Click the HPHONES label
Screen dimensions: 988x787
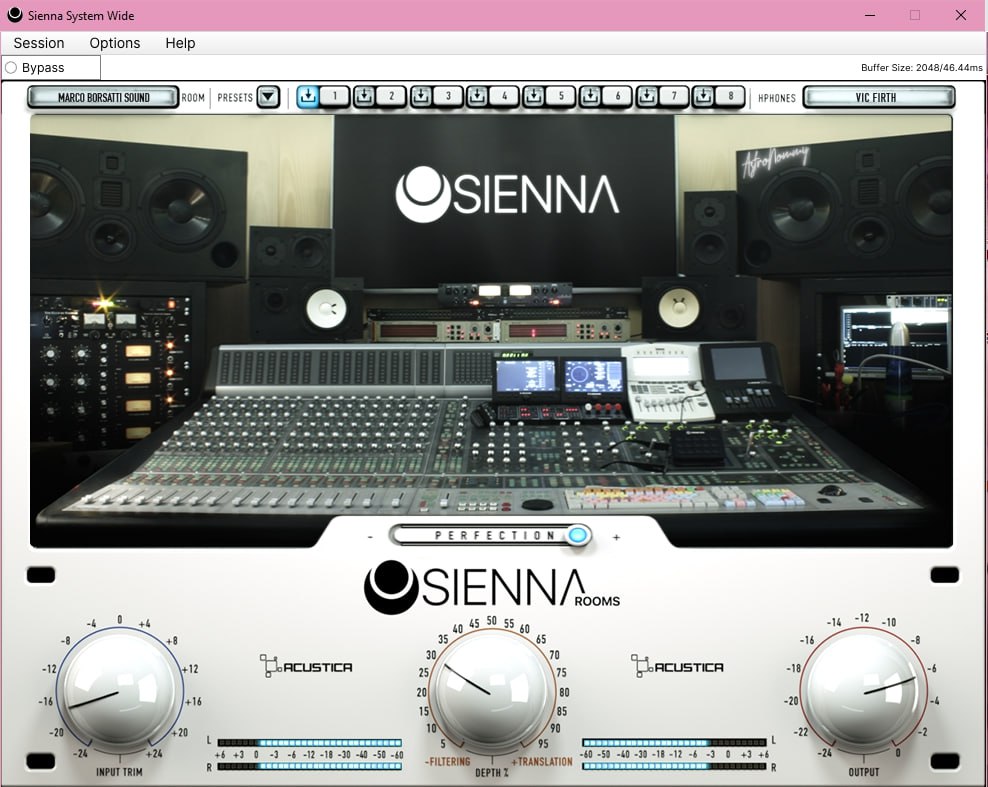[x=777, y=98]
